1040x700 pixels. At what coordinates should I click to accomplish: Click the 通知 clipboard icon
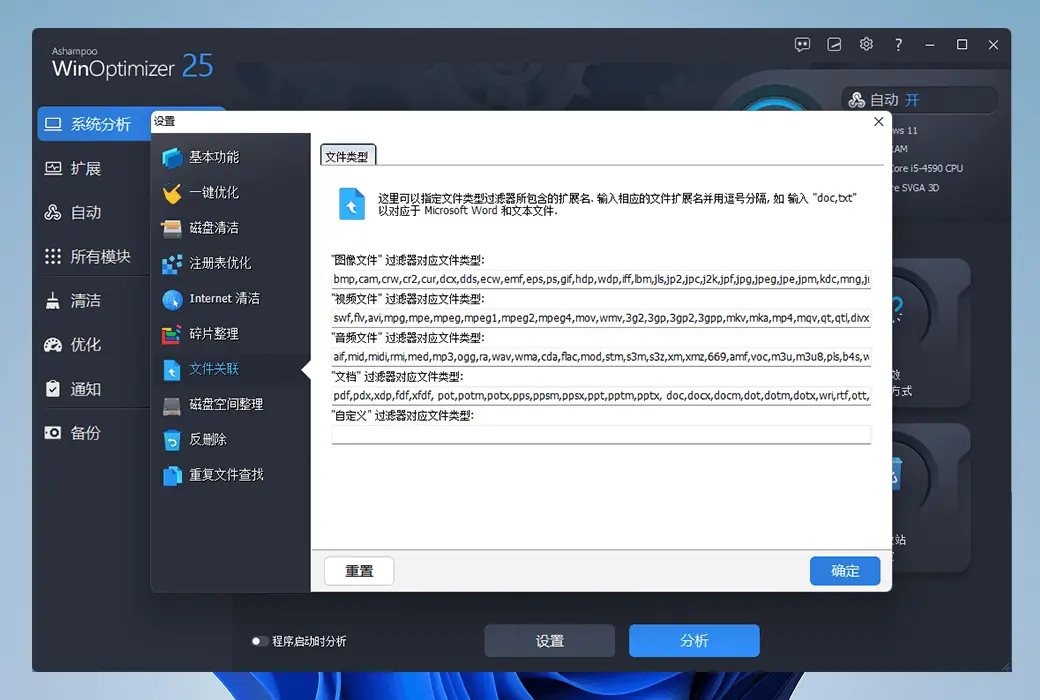(x=53, y=389)
